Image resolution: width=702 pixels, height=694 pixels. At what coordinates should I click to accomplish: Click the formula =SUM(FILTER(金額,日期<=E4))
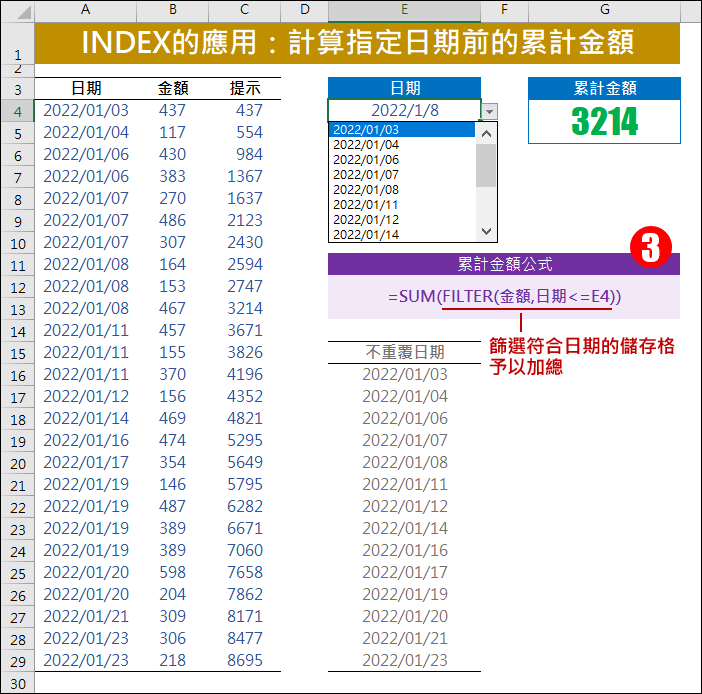(505, 296)
